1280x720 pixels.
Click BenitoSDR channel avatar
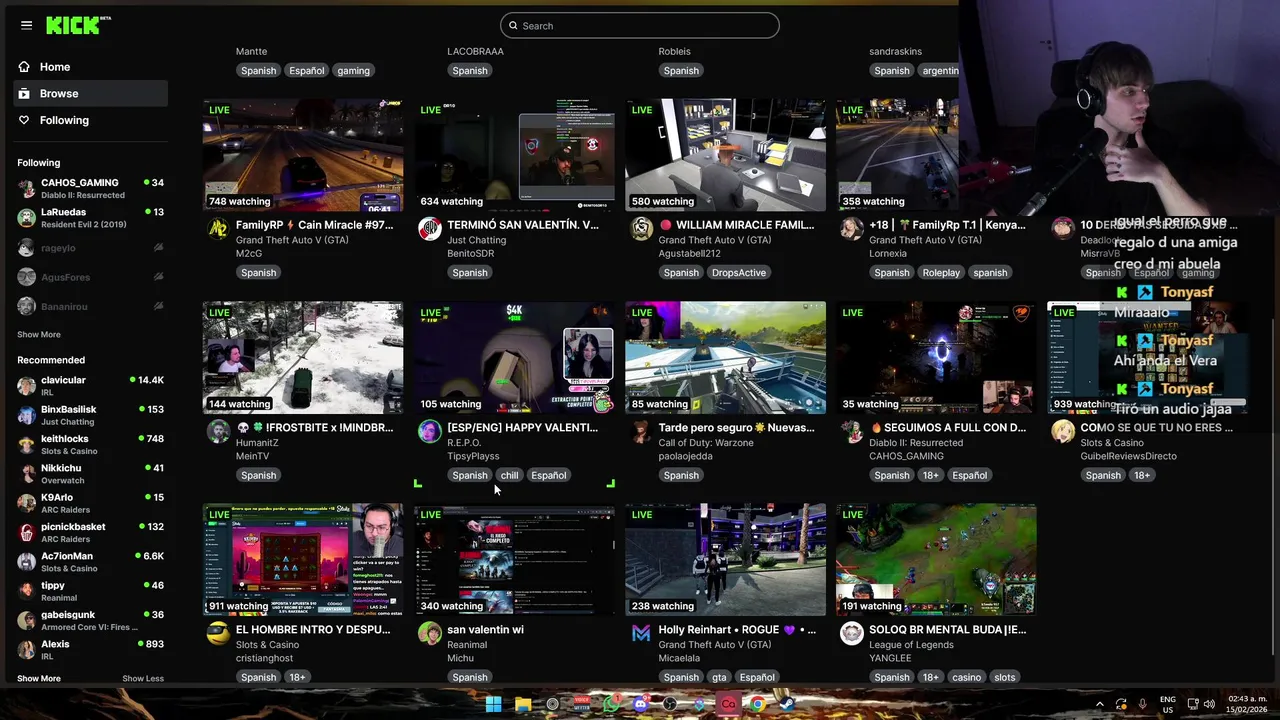[x=429, y=229]
